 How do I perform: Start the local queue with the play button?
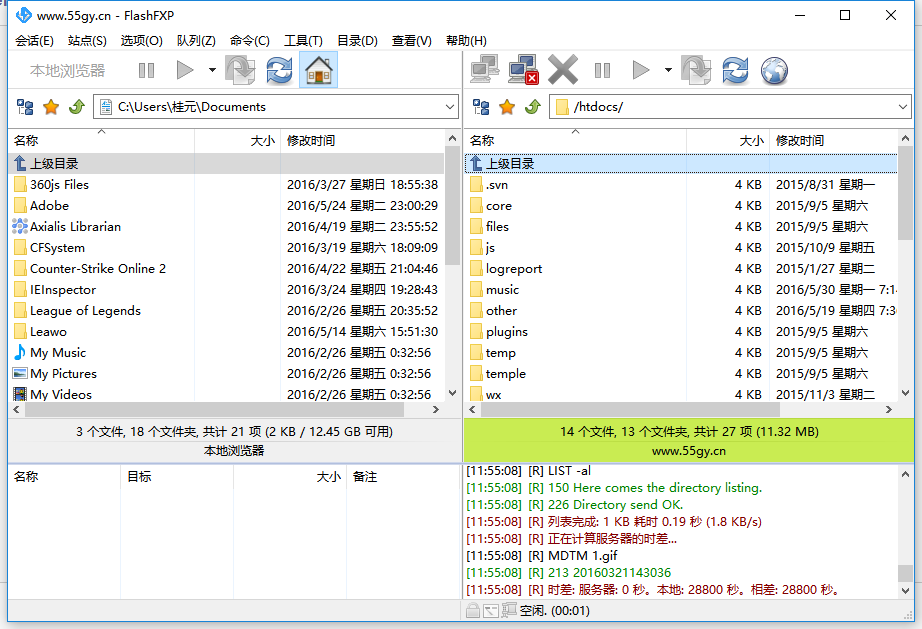click(x=184, y=69)
